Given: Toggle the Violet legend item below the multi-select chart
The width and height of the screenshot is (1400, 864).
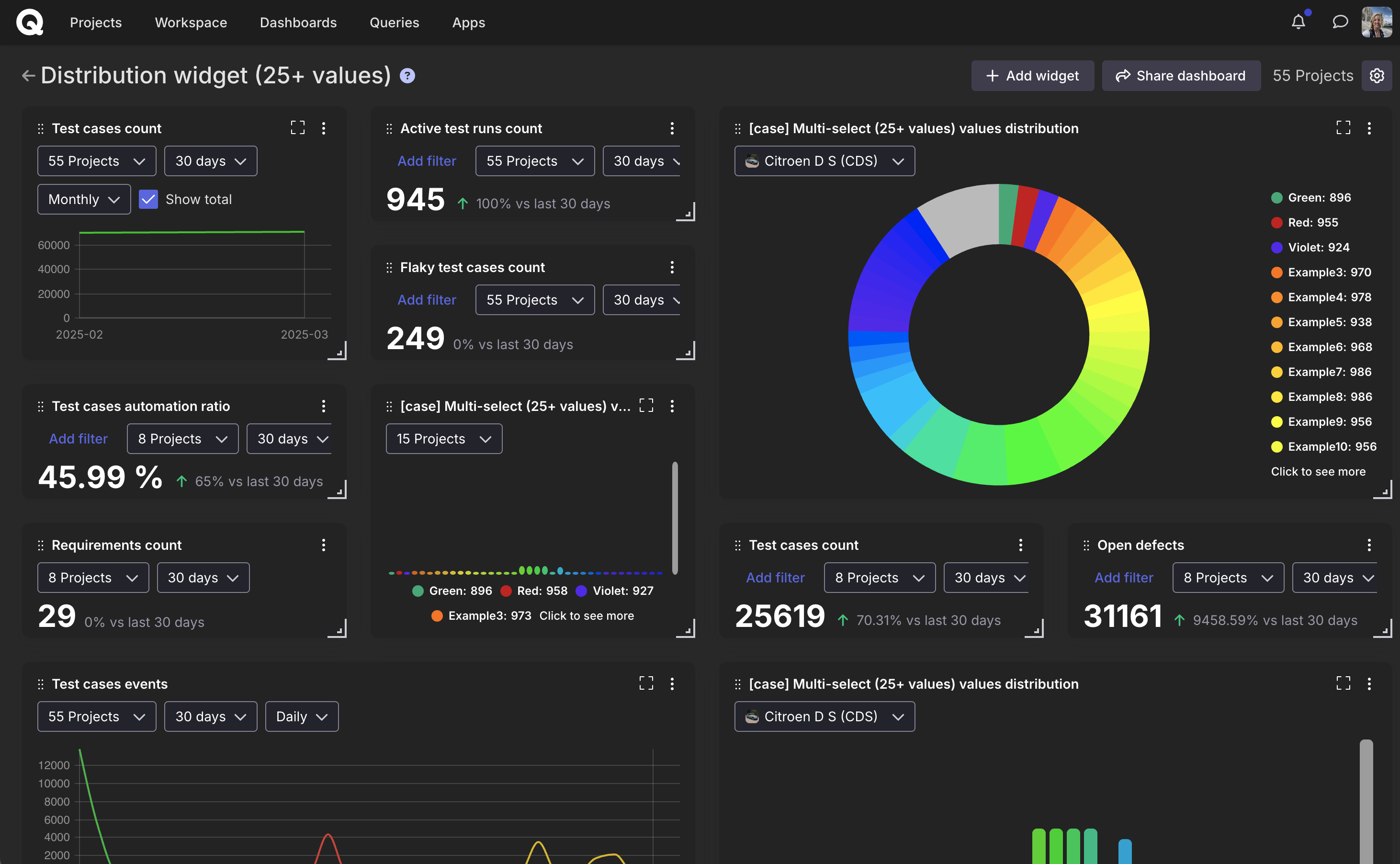Looking at the screenshot, I should [x=614, y=590].
